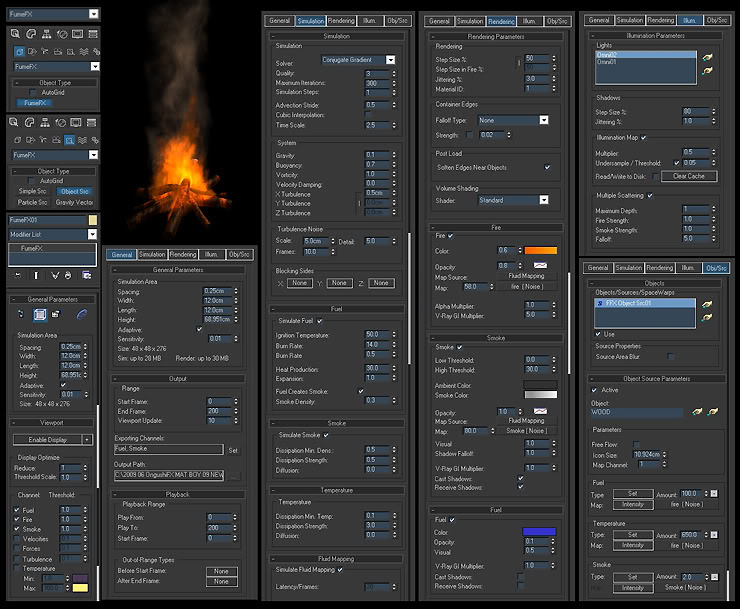Open the FumeFX UI floater box icon
The height and width of the screenshot is (609, 740).
click(40, 314)
